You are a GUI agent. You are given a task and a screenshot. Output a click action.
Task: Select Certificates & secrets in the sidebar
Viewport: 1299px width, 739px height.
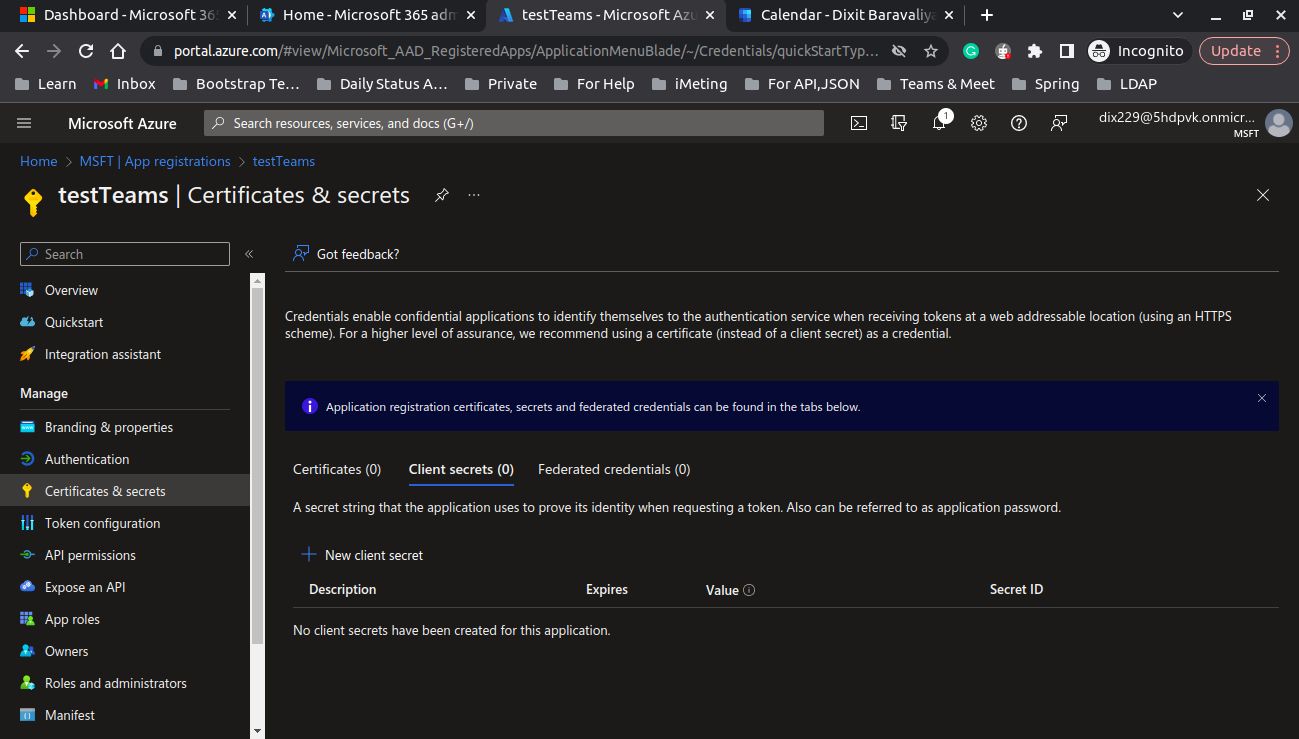click(x=125, y=491)
